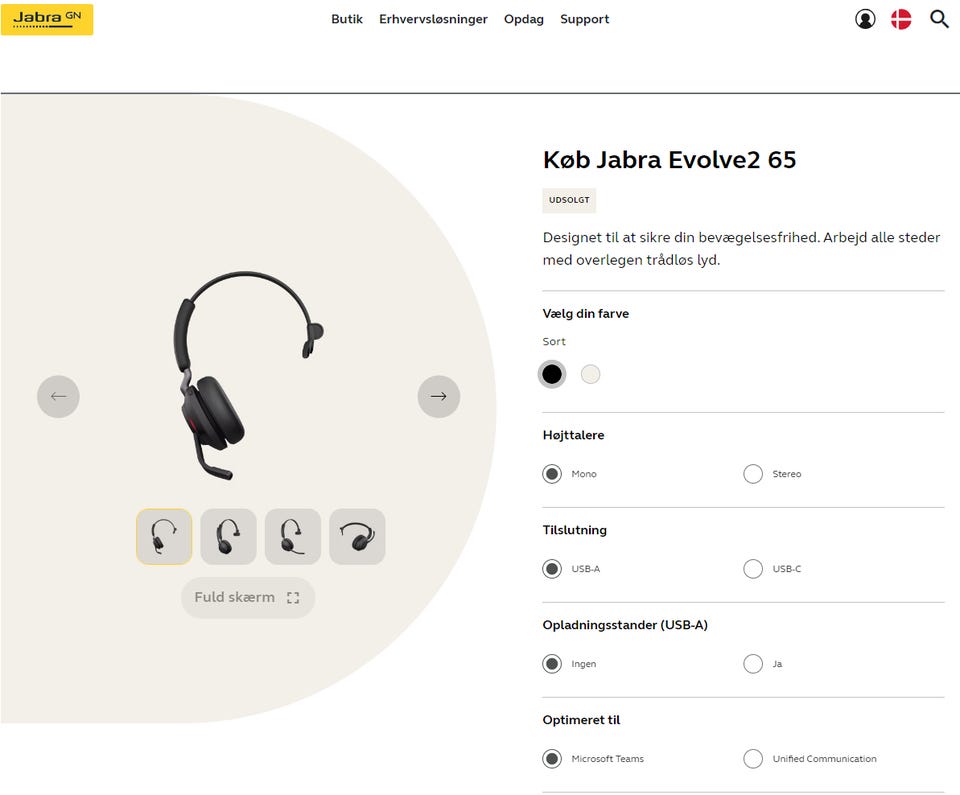Choose USB-C connection radio button
Viewport: 960px width, 795px height.
[x=753, y=569]
